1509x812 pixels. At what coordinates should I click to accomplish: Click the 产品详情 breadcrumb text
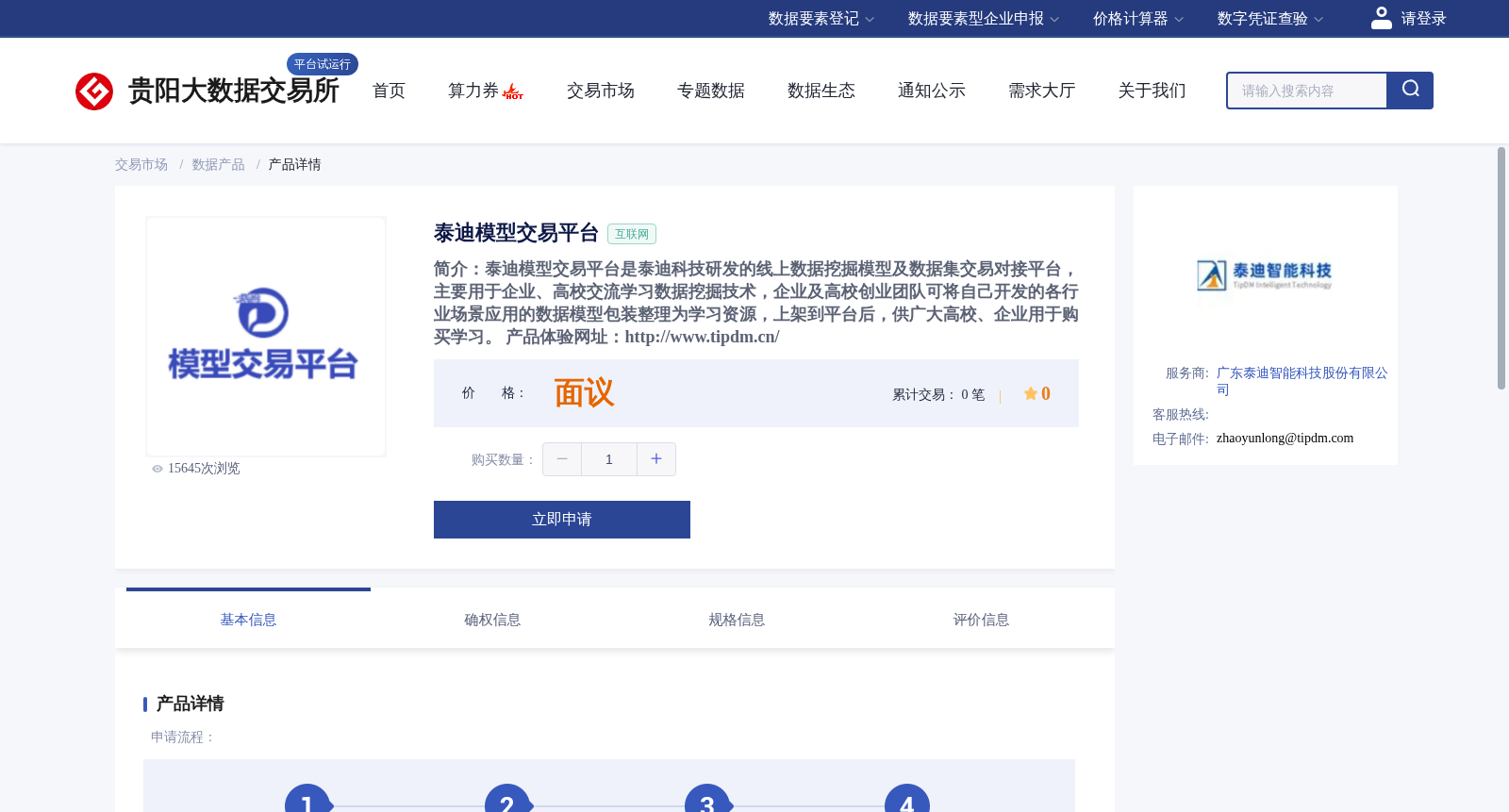[x=294, y=165]
